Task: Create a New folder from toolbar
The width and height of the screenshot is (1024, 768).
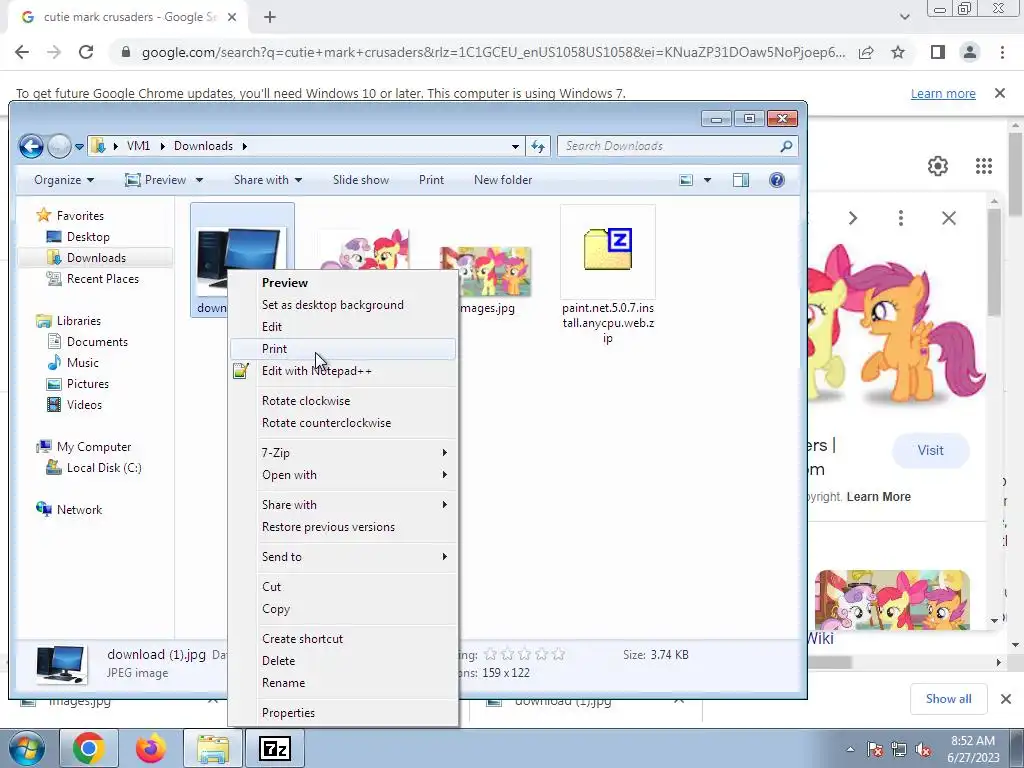Action: click(503, 180)
